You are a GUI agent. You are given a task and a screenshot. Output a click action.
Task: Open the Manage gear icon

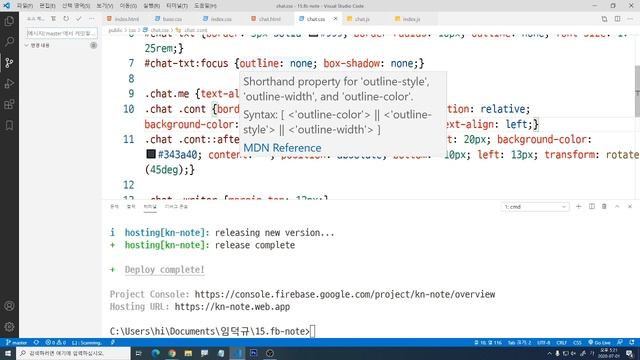(x=9, y=327)
